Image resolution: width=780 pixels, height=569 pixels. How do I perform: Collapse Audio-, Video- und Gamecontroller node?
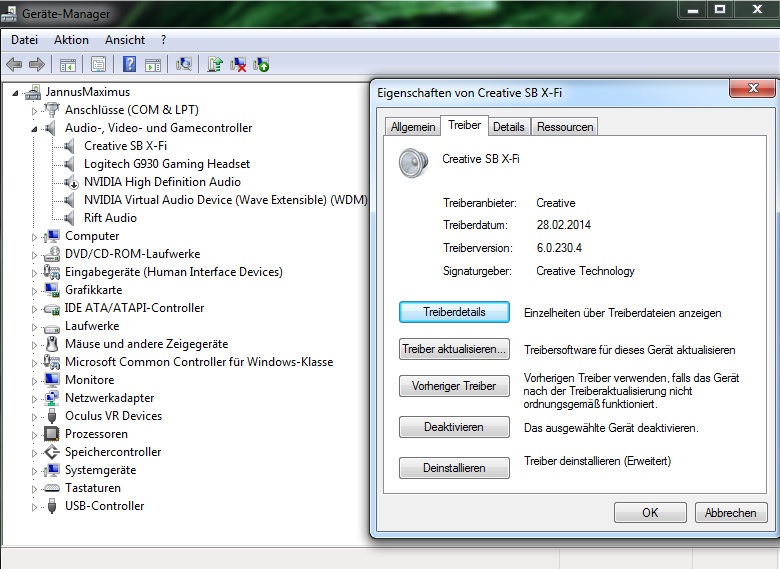point(34,129)
